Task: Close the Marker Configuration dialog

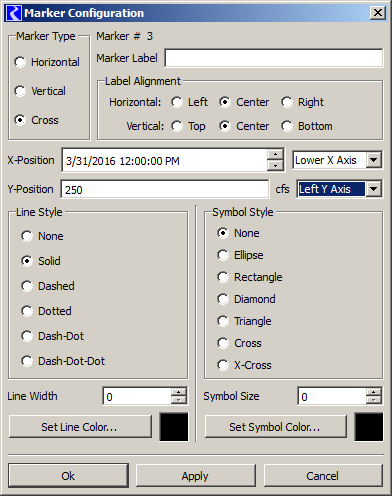Action: (378, 13)
